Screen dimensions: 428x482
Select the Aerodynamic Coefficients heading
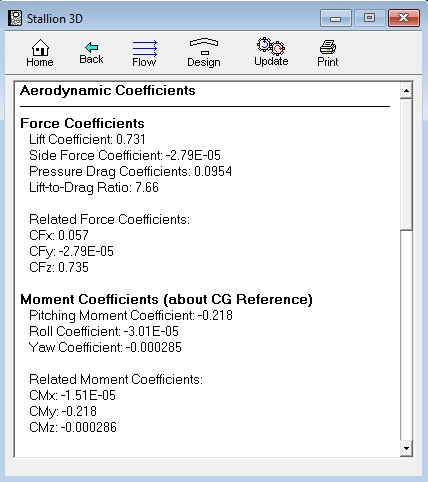point(108,91)
